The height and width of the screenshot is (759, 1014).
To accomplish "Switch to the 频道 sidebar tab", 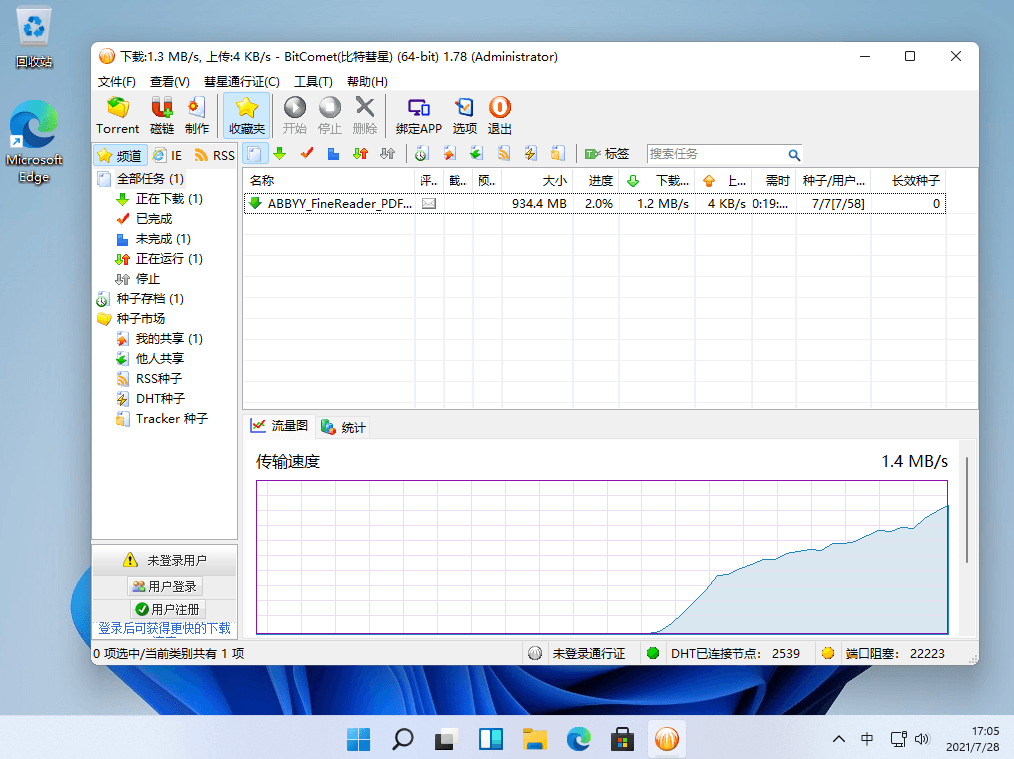I will point(120,155).
